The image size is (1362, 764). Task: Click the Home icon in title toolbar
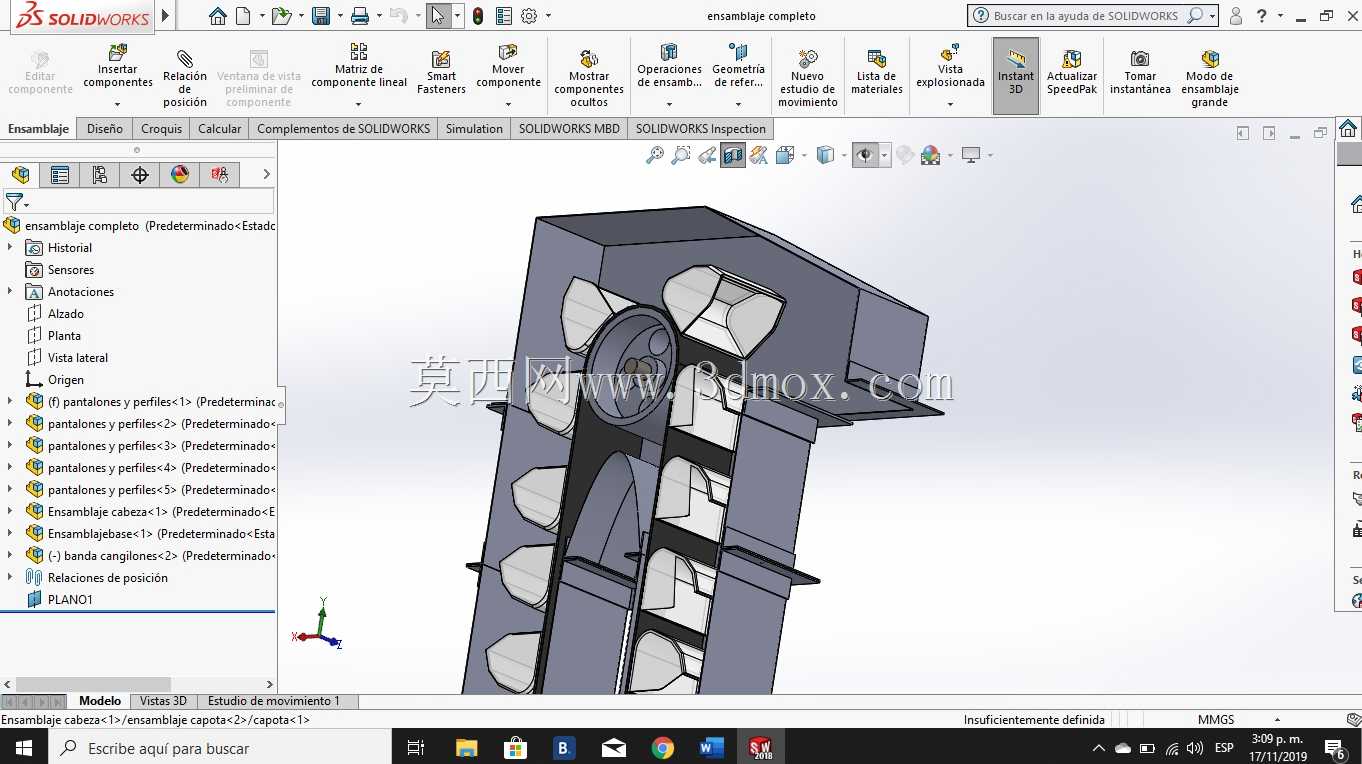217,16
